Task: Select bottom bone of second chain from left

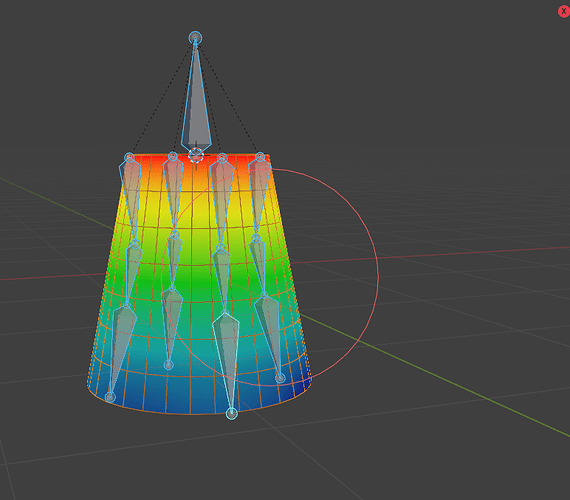Action: point(171,324)
